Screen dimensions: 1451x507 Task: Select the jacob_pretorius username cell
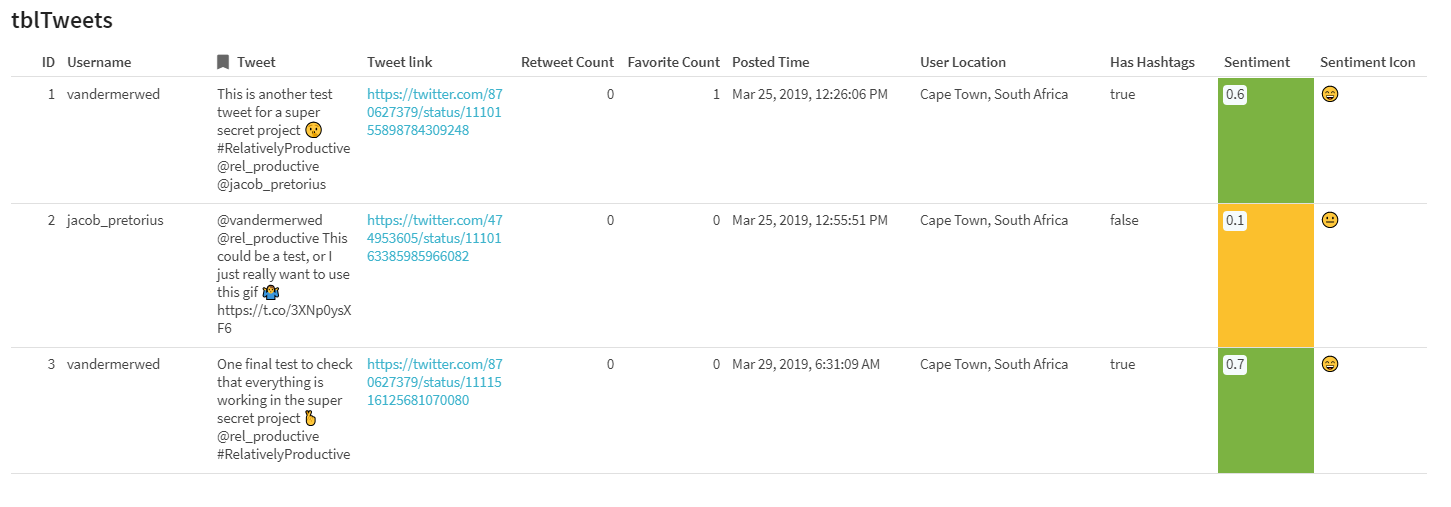pos(115,220)
